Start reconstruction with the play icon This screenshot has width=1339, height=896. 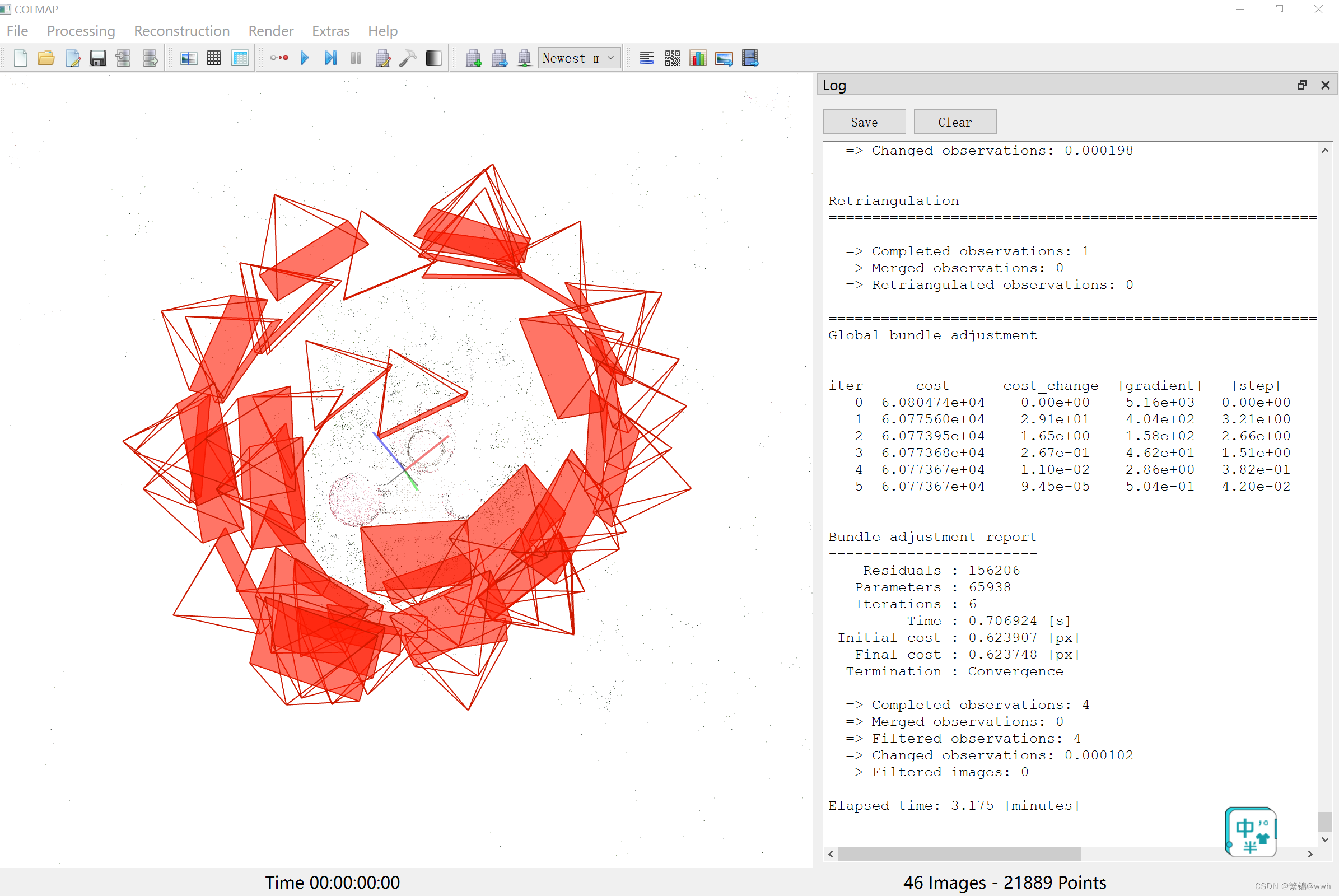pos(305,58)
